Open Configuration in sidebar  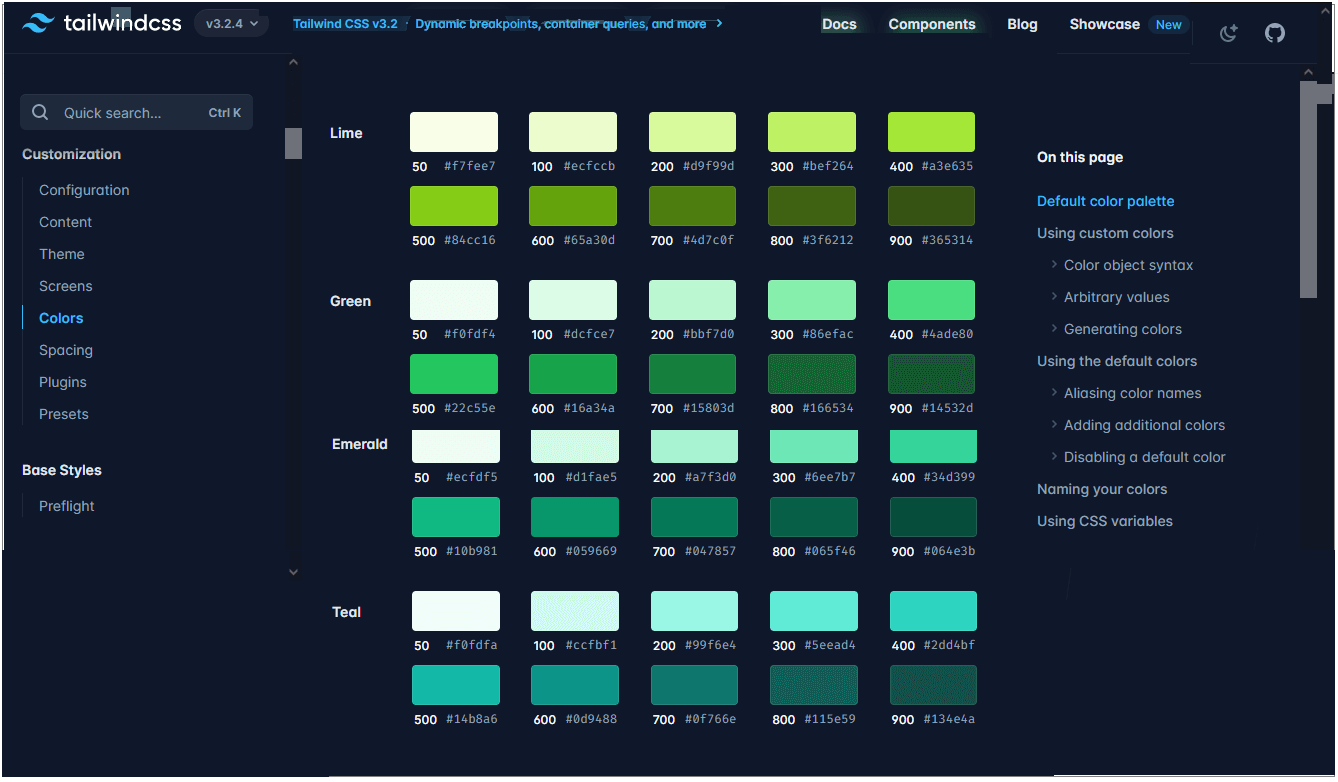point(84,190)
